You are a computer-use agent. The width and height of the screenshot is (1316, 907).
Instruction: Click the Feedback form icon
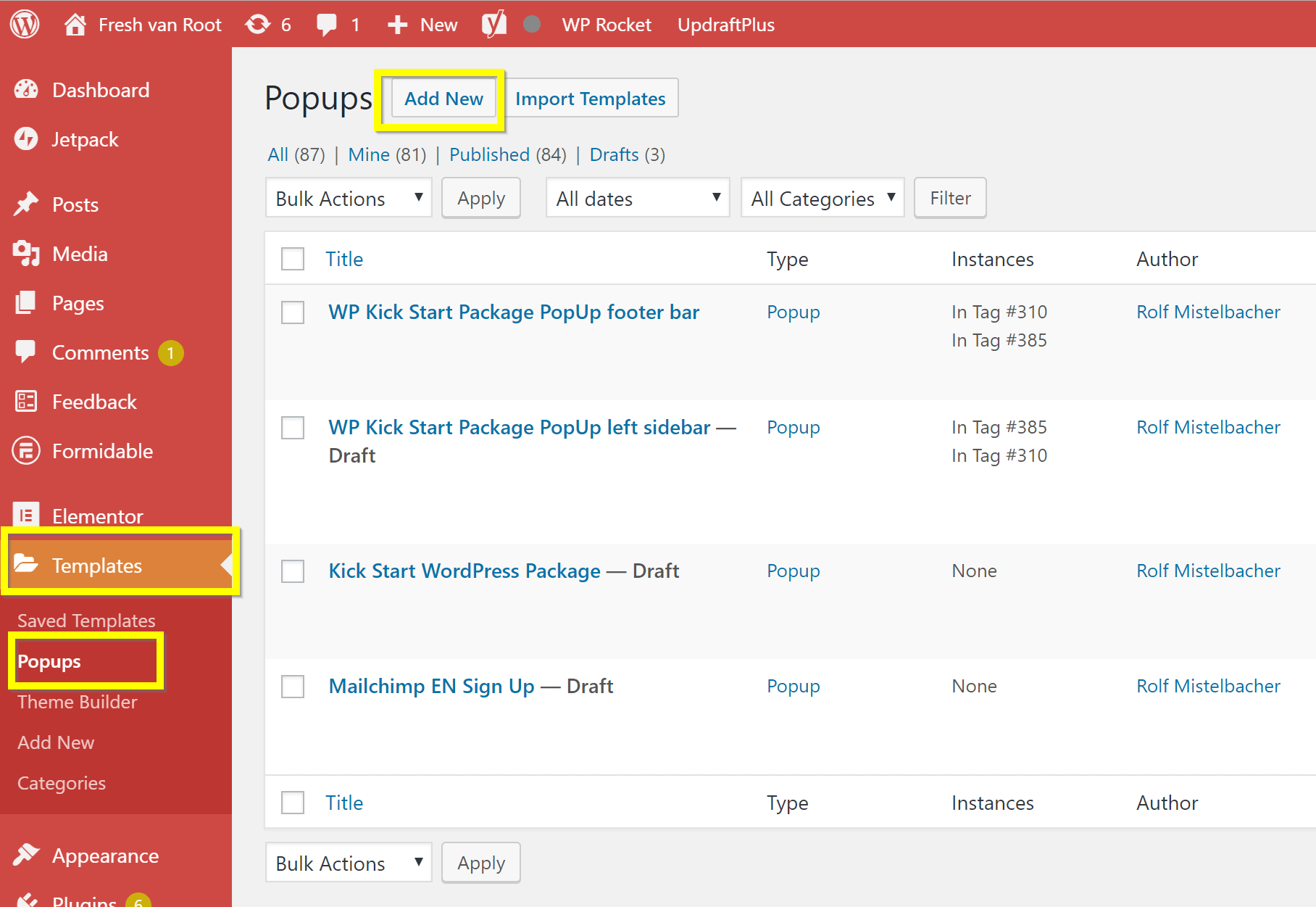tap(26, 401)
